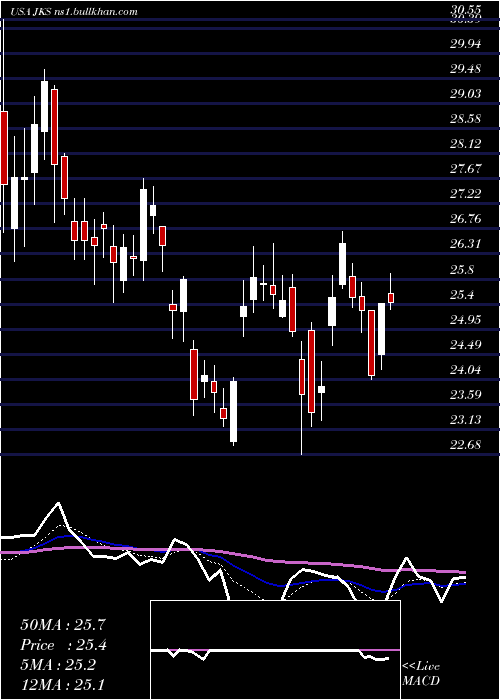Click the 23.59 price axis label
Image resolution: width=500 pixels, height=700 pixels.
(x=465, y=395)
